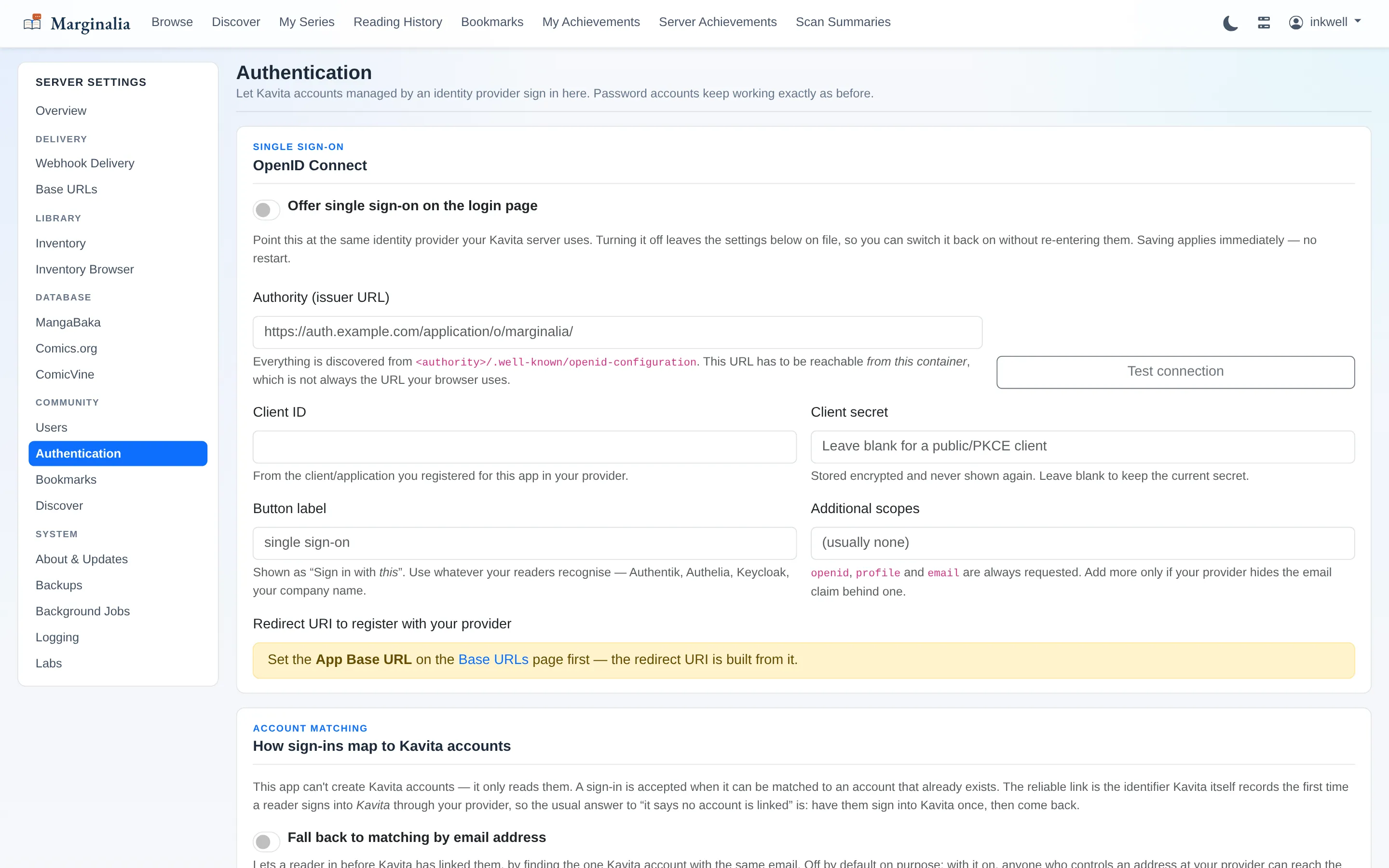The height and width of the screenshot is (868, 1389).
Task: Open Scan Summaries
Action: [x=843, y=22]
